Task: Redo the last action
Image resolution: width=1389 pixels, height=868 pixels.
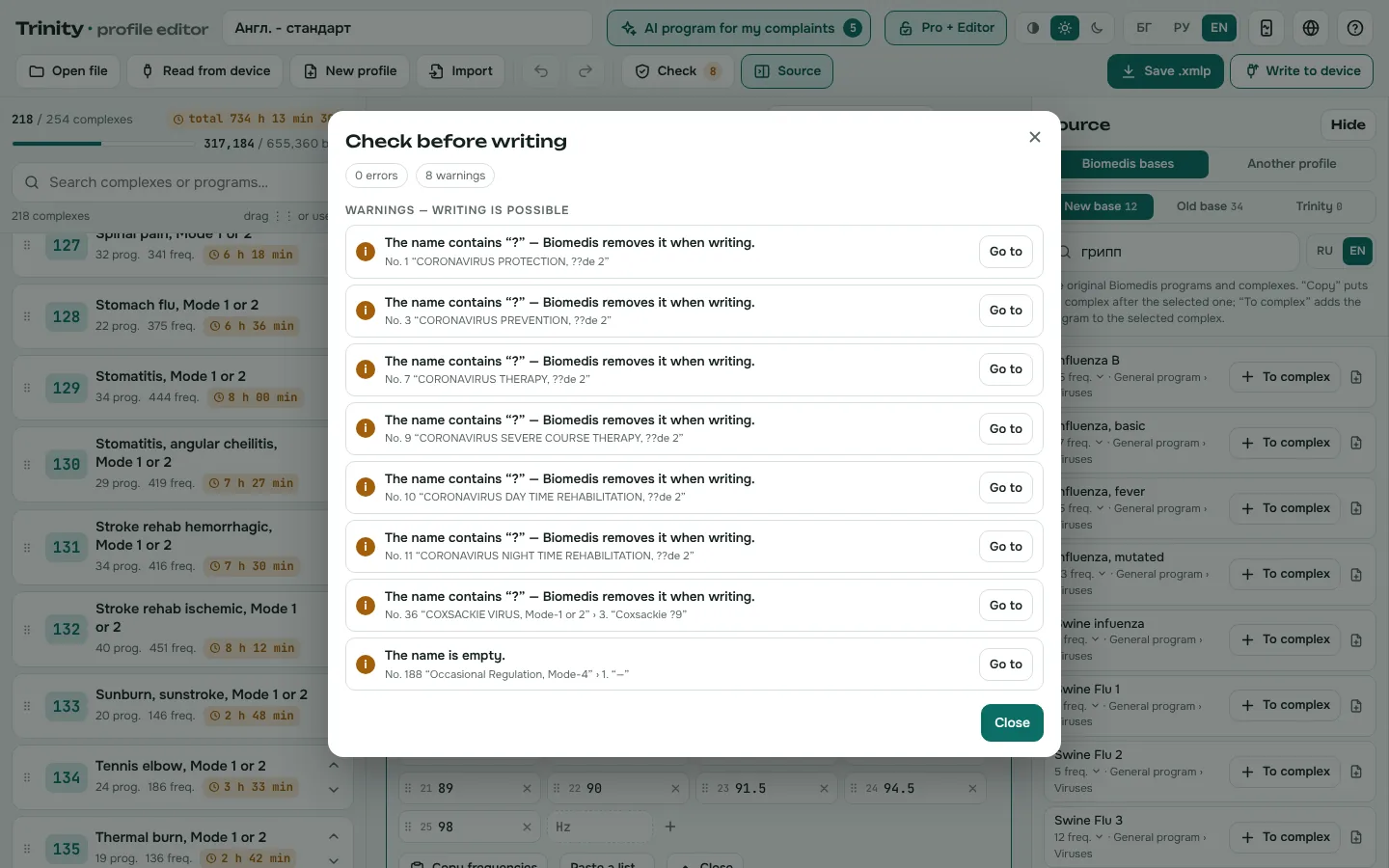Action: (x=586, y=71)
